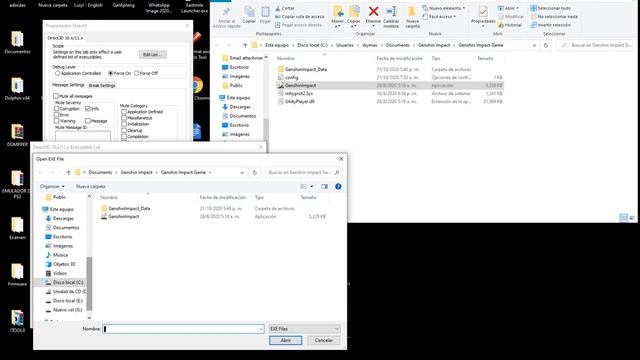Check the Cleanup mute category
Viewport: 640px width, 360px height.
point(124,131)
